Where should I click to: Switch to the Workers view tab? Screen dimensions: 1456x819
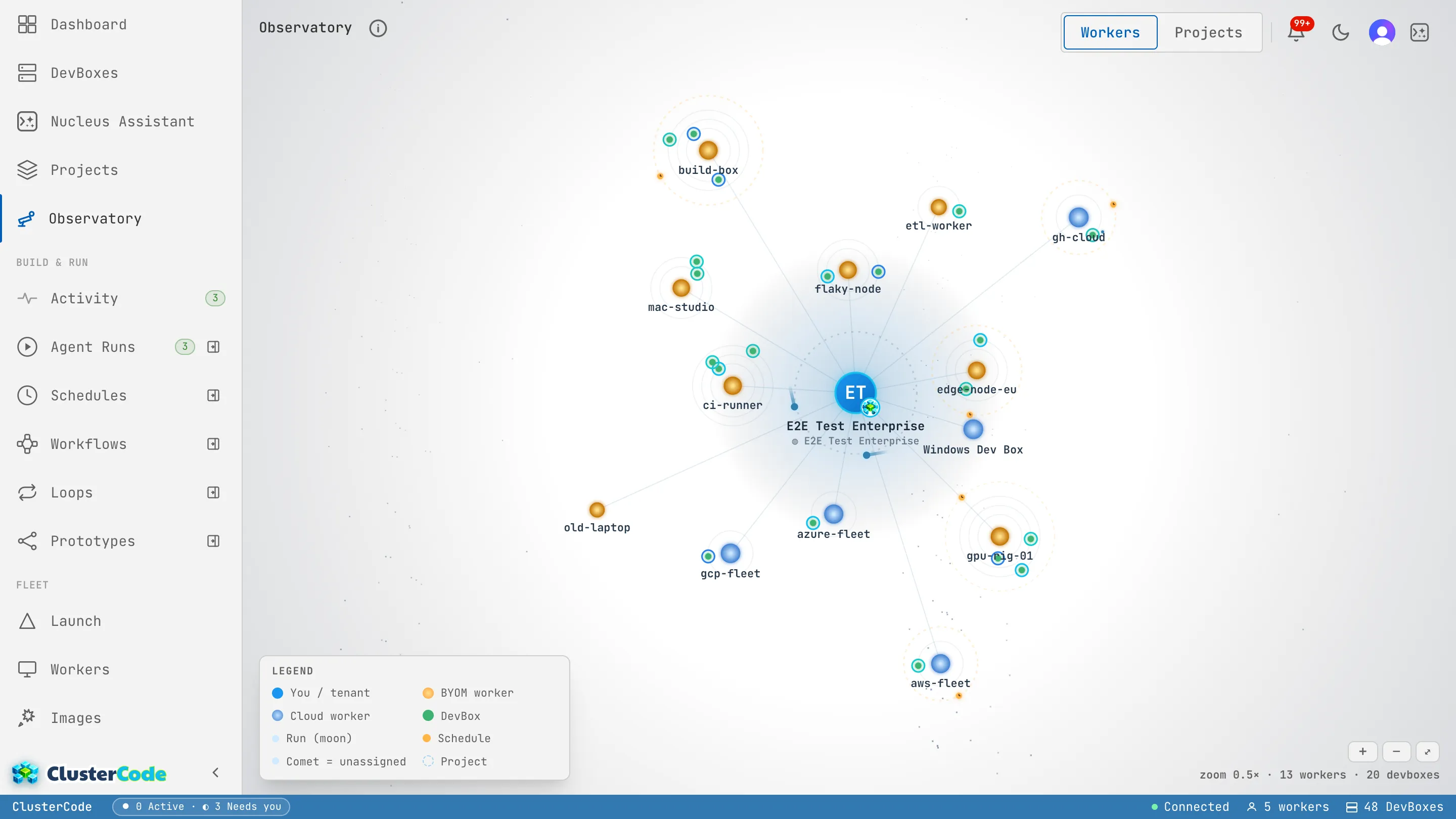pos(1110,32)
